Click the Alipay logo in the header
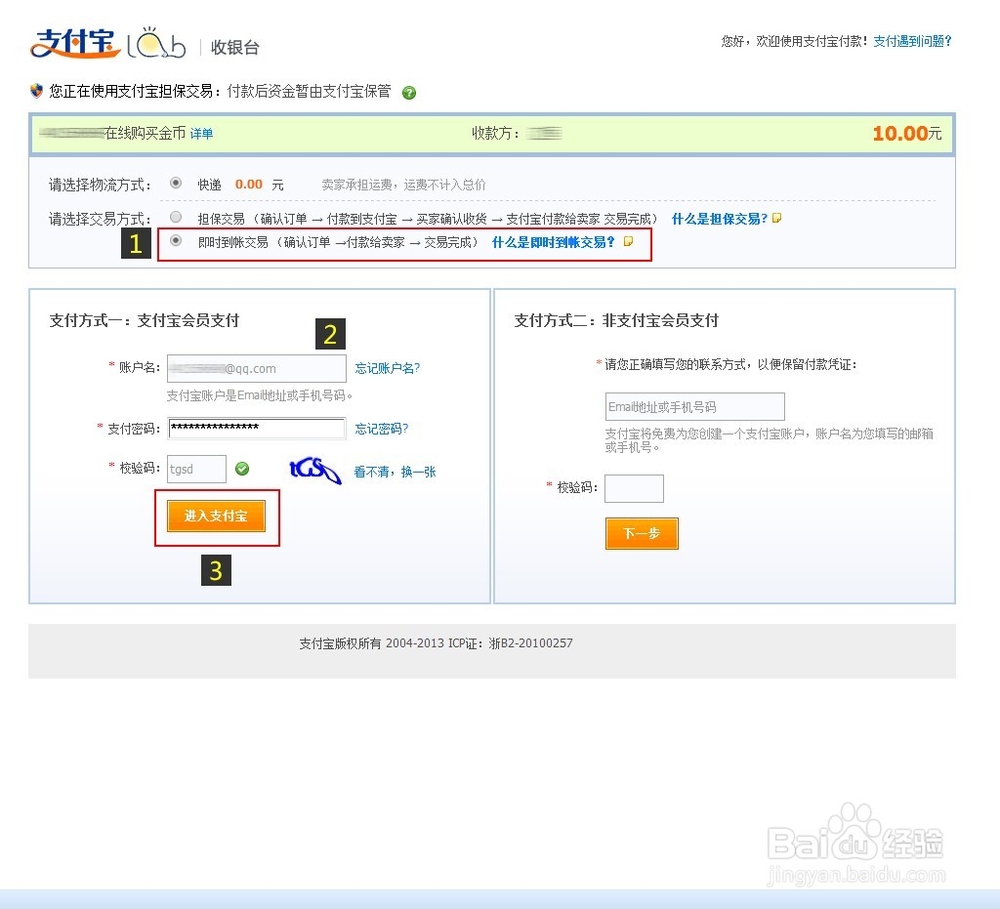 point(75,43)
